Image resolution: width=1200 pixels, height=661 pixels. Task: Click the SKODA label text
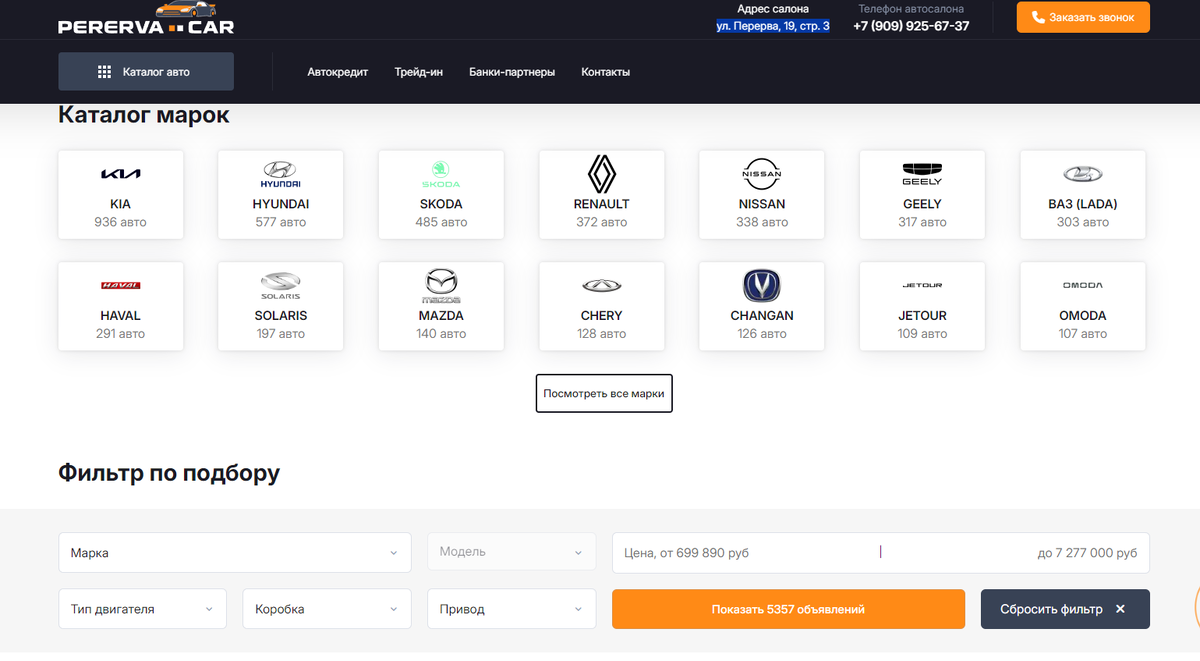point(441,204)
